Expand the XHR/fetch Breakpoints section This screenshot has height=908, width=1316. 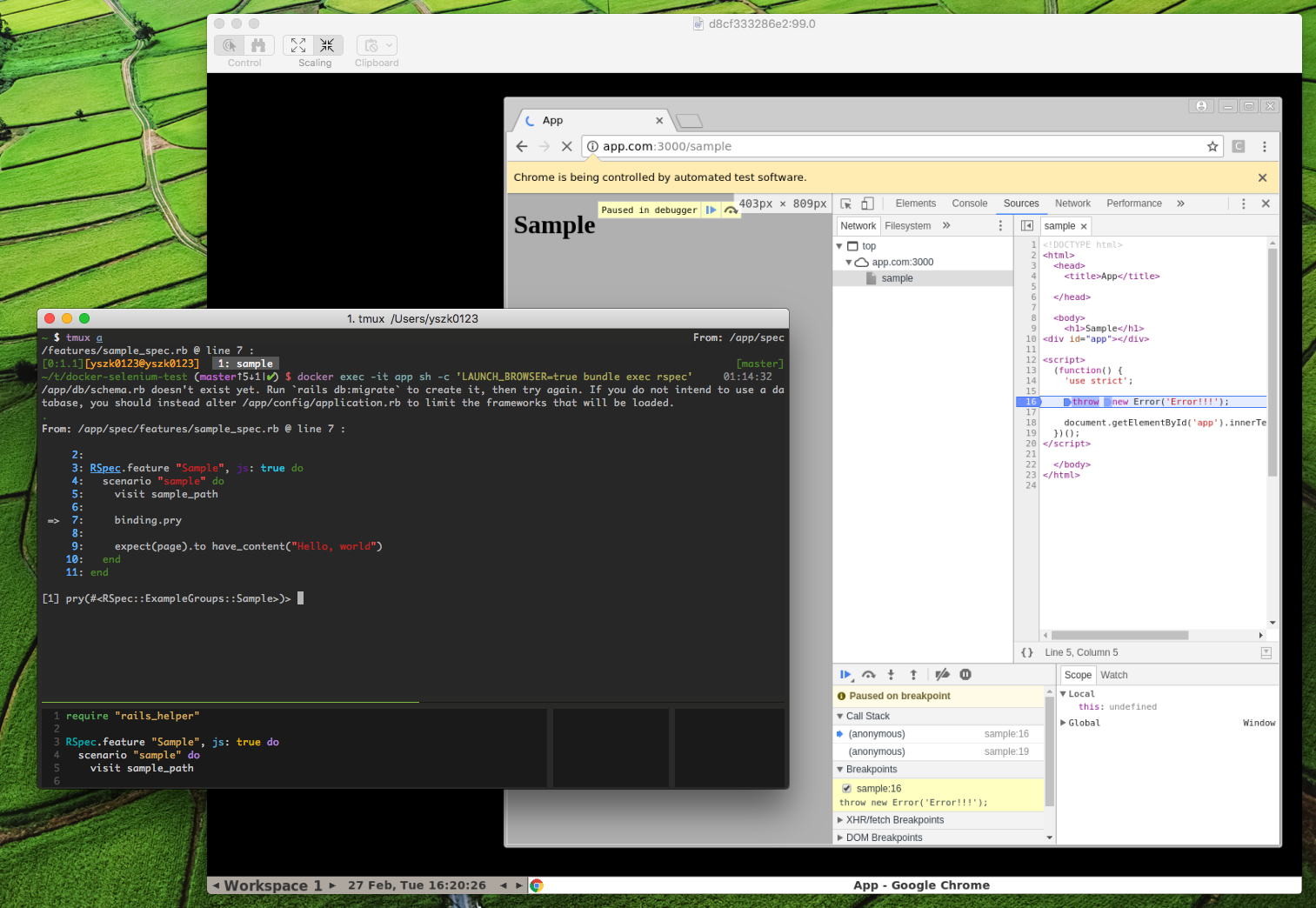point(840,819)
